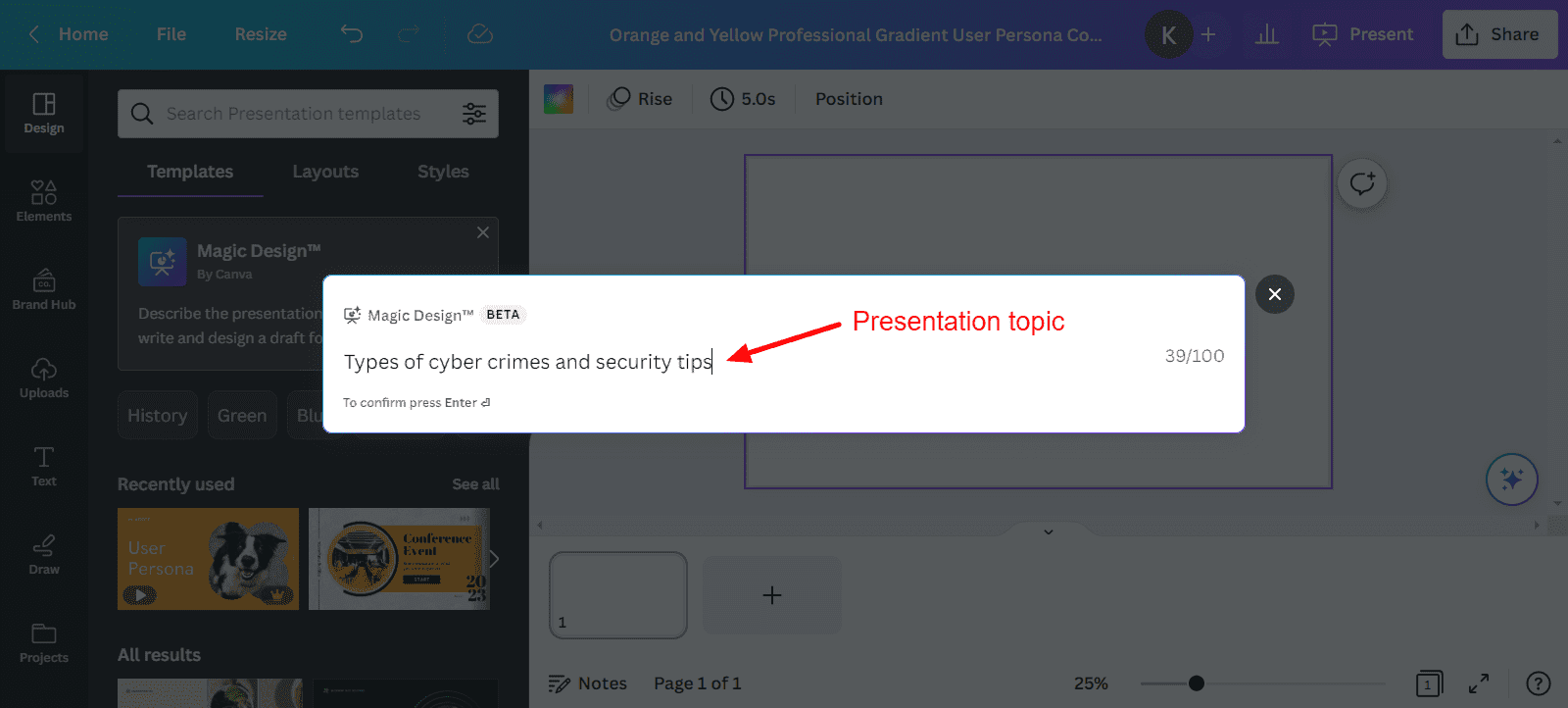Click the Share button
Image resolution: width=1568 pixels, height=708 pixels.
[1499, 34]
